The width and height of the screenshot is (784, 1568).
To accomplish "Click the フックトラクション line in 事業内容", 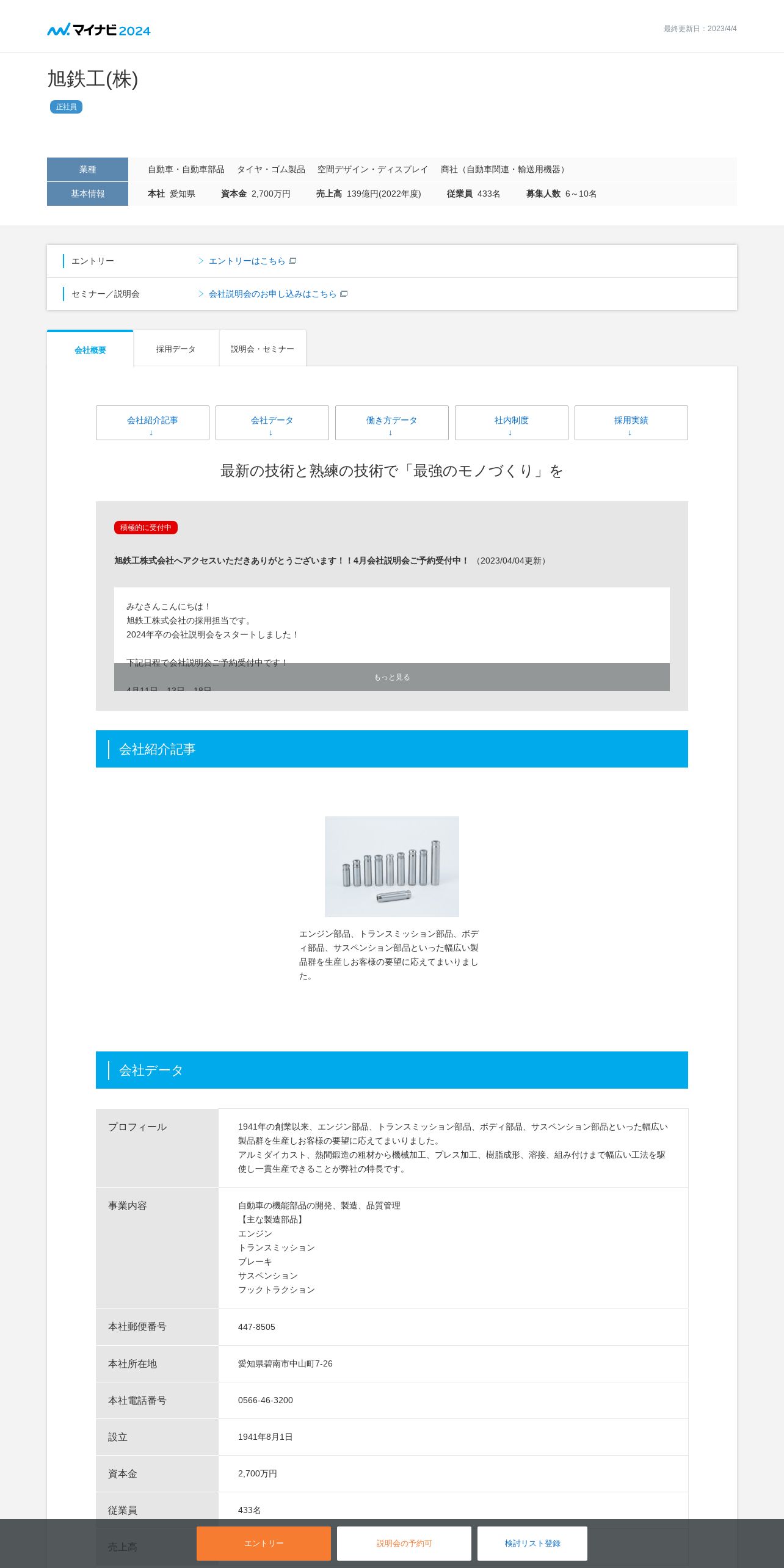I will click(277, 1290).
